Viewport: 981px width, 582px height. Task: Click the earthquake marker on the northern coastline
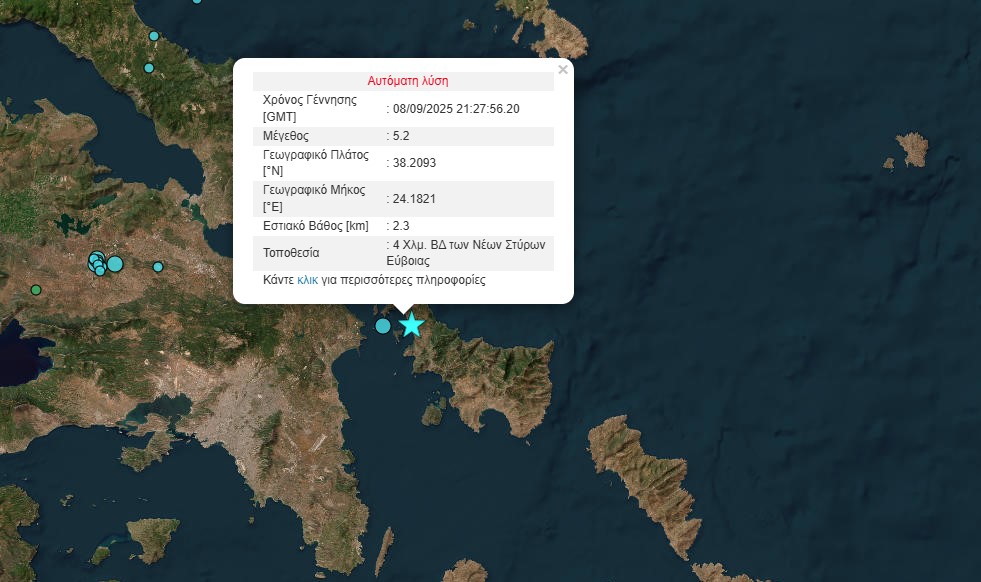[153, 36]
